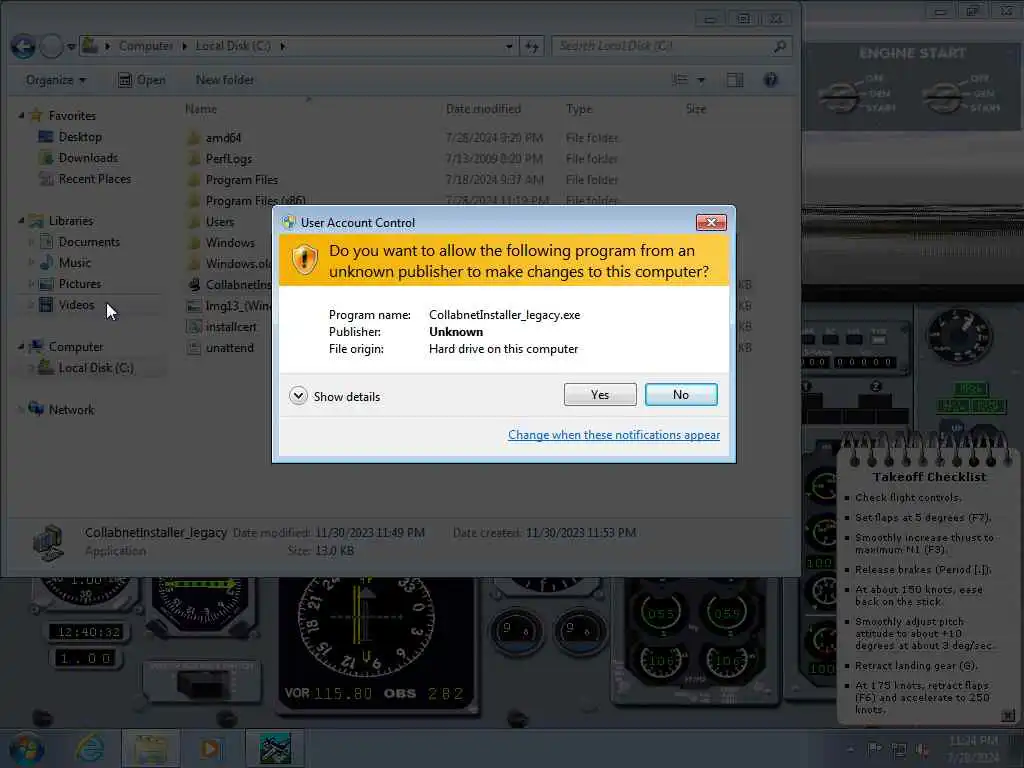
Task: Click the taskbar clock
Action: click(x=972, y=749)
